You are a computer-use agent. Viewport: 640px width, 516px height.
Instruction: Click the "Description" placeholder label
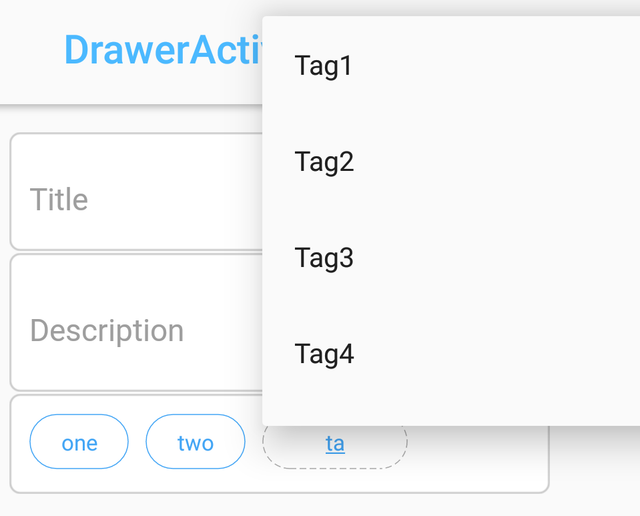click(107, 330)
